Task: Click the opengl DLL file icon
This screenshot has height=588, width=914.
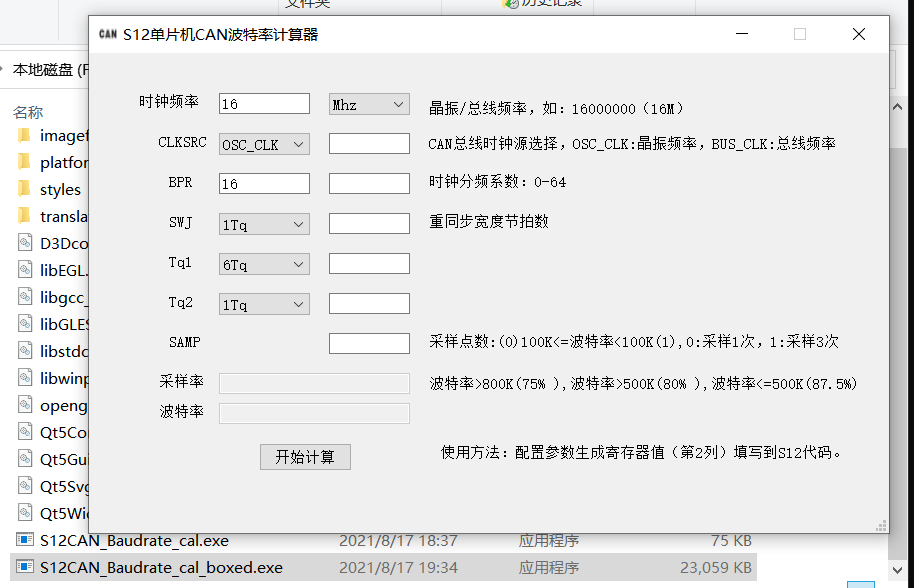Action: [24, 404]
